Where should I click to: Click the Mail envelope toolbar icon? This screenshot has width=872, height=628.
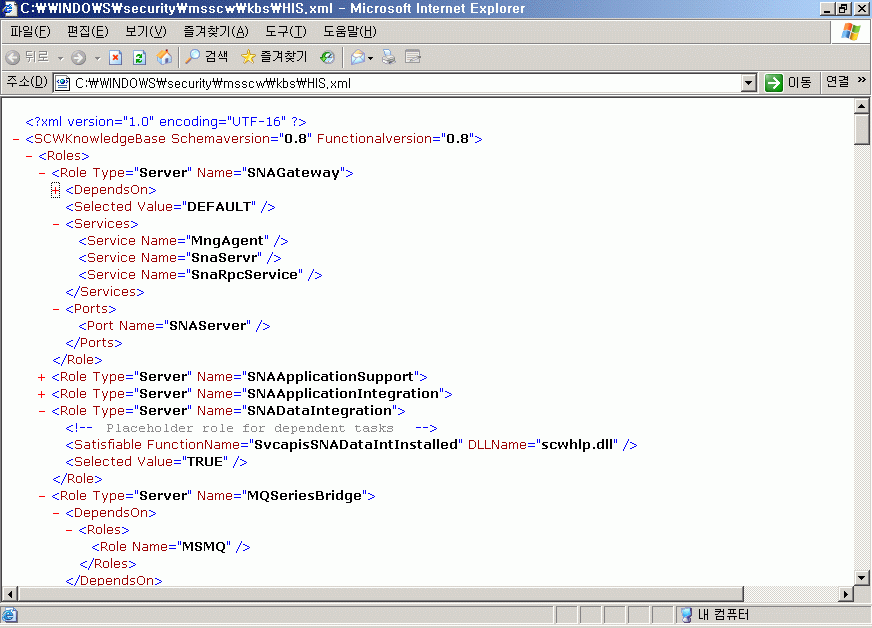click(x=358, y=57)
